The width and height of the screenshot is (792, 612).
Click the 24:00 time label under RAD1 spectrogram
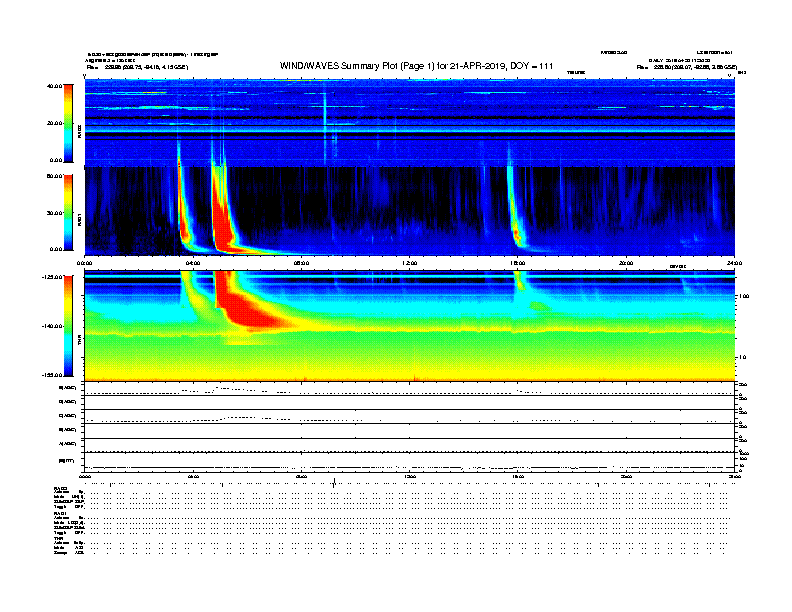click(734, 263)
